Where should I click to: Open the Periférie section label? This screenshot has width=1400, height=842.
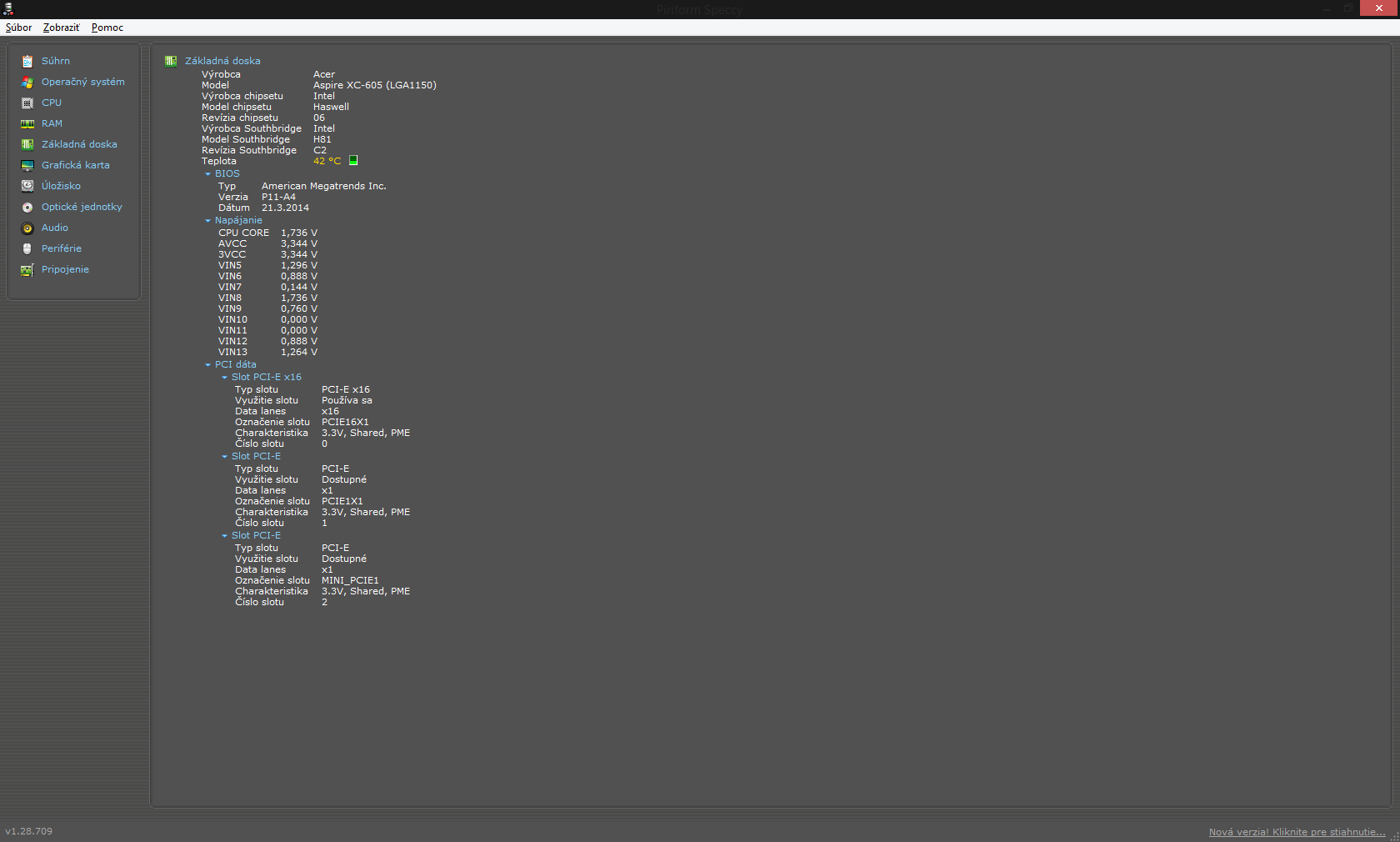click(x=62, y=248)
